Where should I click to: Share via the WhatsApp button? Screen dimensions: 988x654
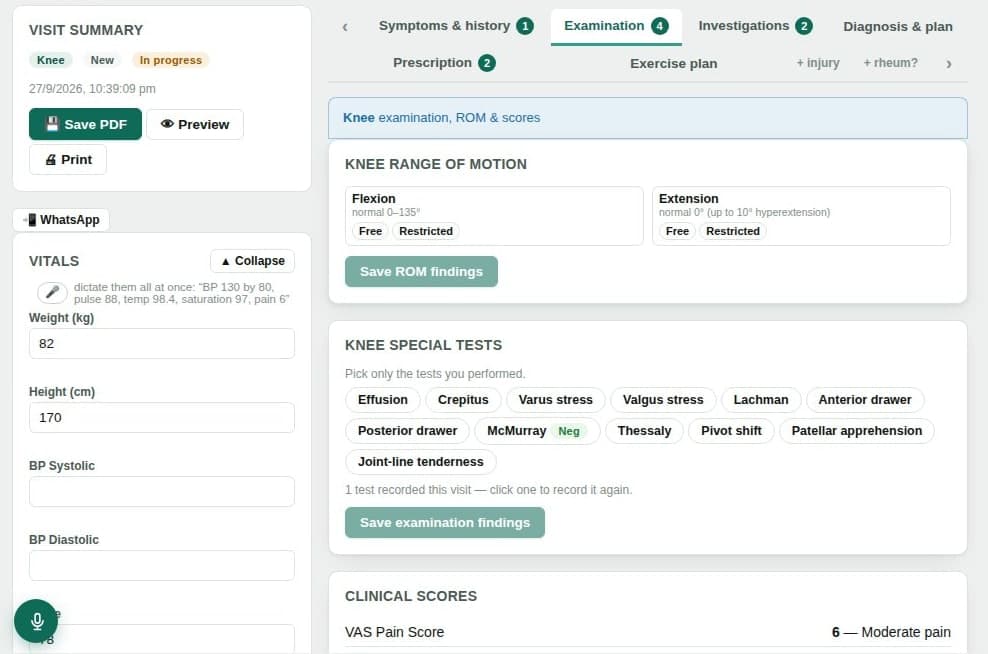(61, 220)
